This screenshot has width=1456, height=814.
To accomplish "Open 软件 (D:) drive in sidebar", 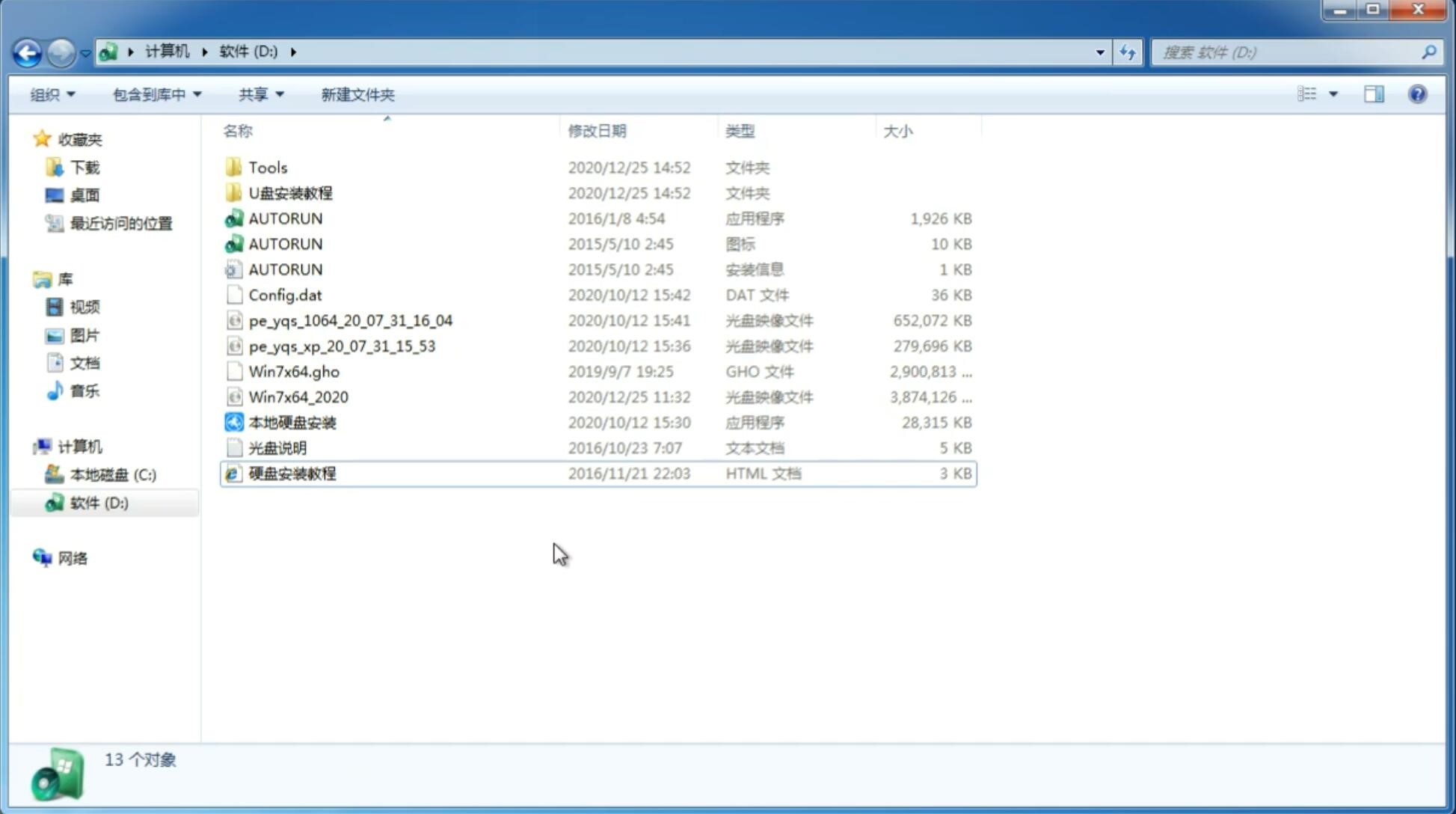I will [x=100, y=503].
